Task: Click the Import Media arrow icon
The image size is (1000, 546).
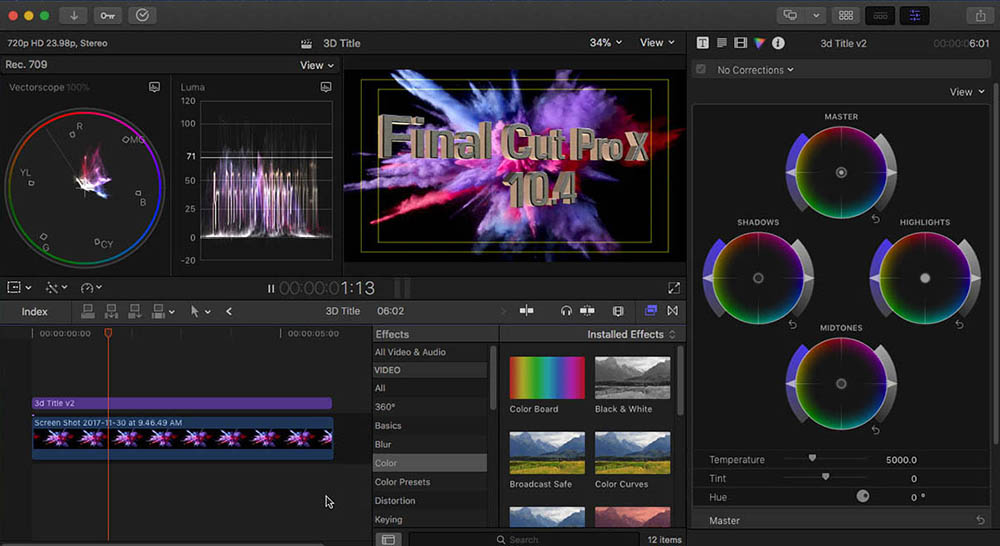Action: [x=74, y=15]
